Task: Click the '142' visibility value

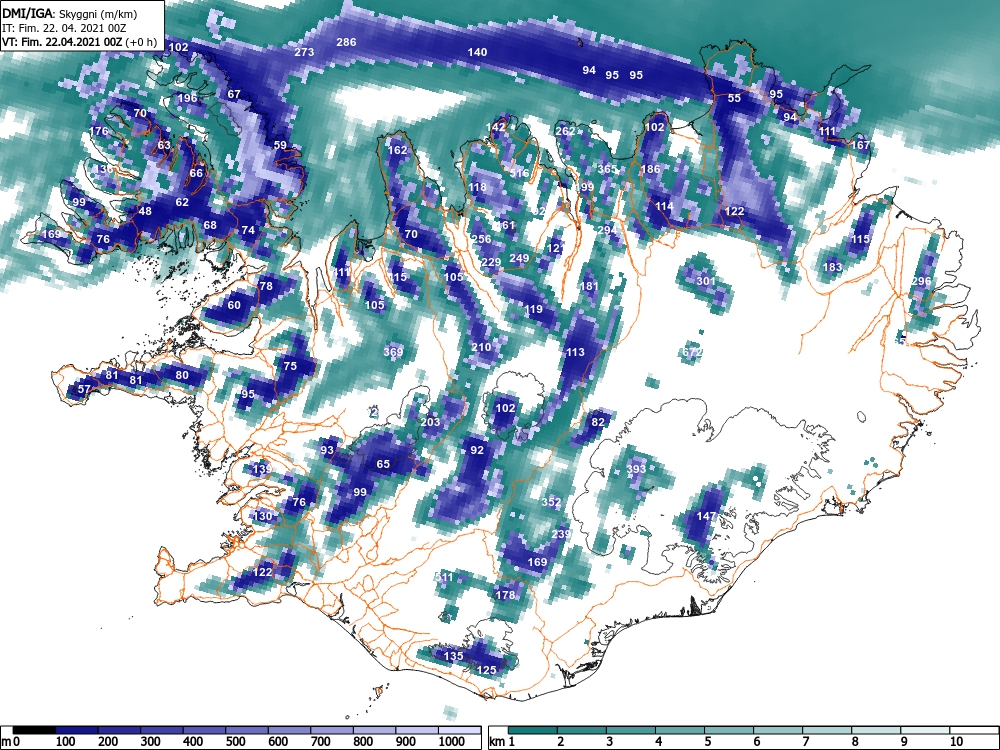Action: tap(496, 127)
